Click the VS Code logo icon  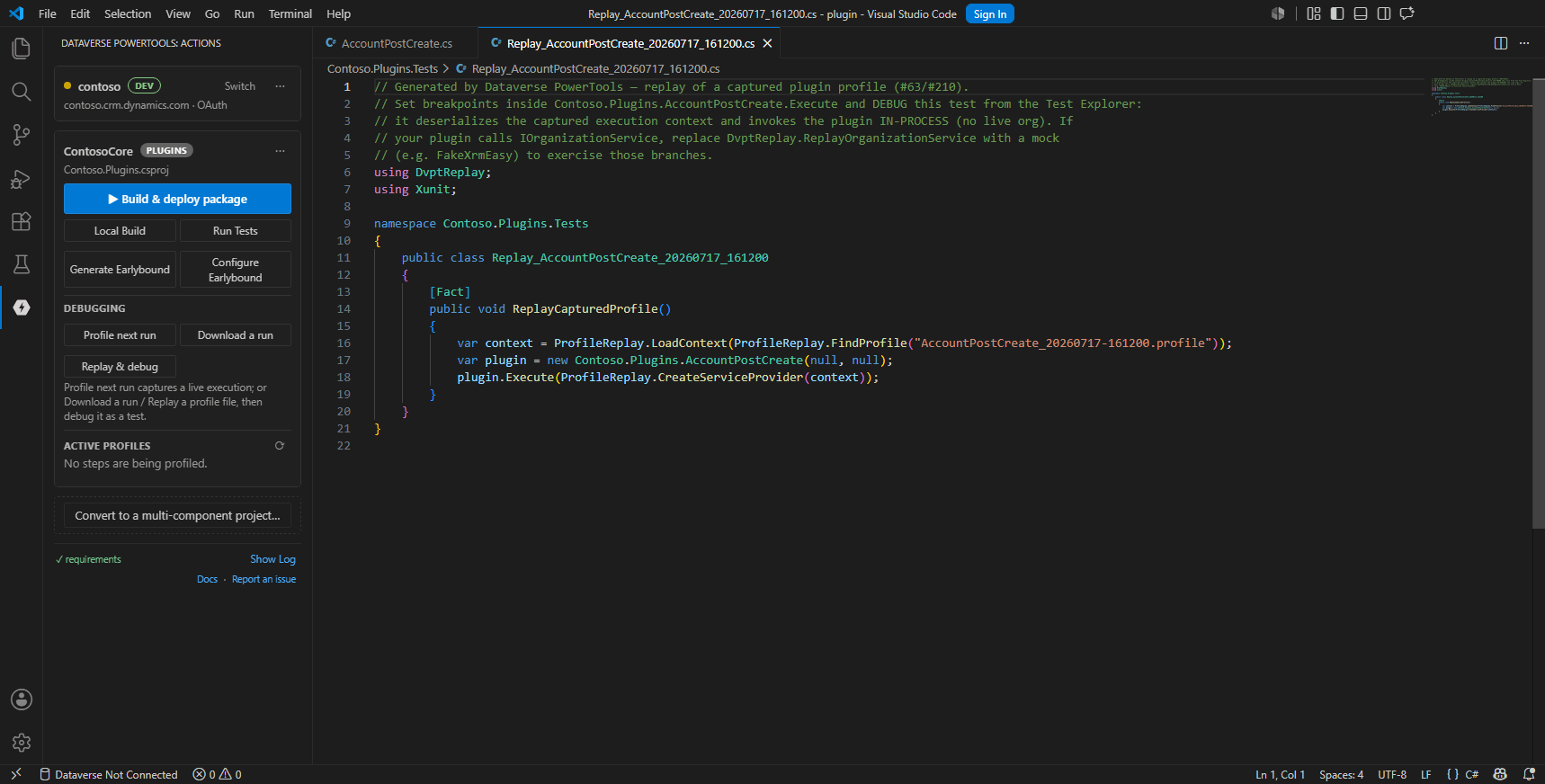[16, 13]
